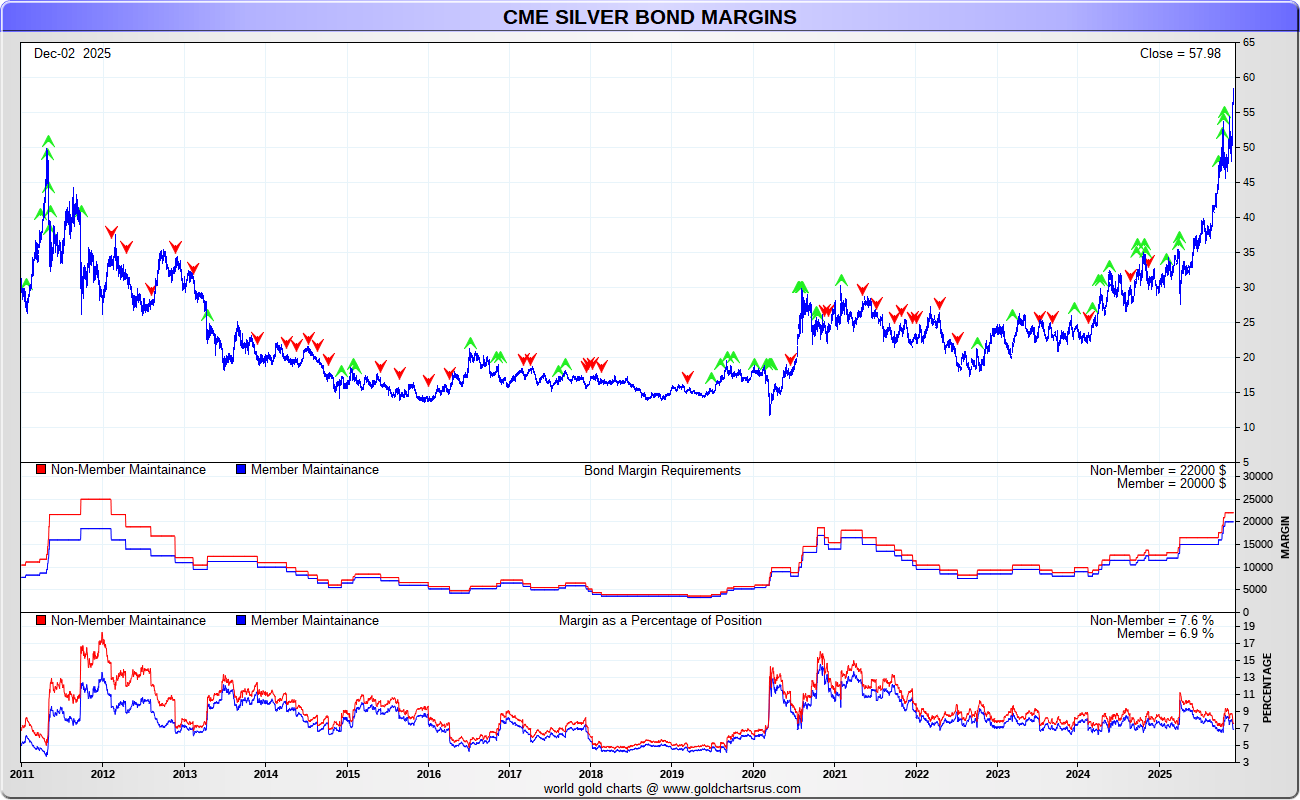Click the 60 tick on price axis
The width and height of the screenshot is (1300, 800).
[1250, 78]
